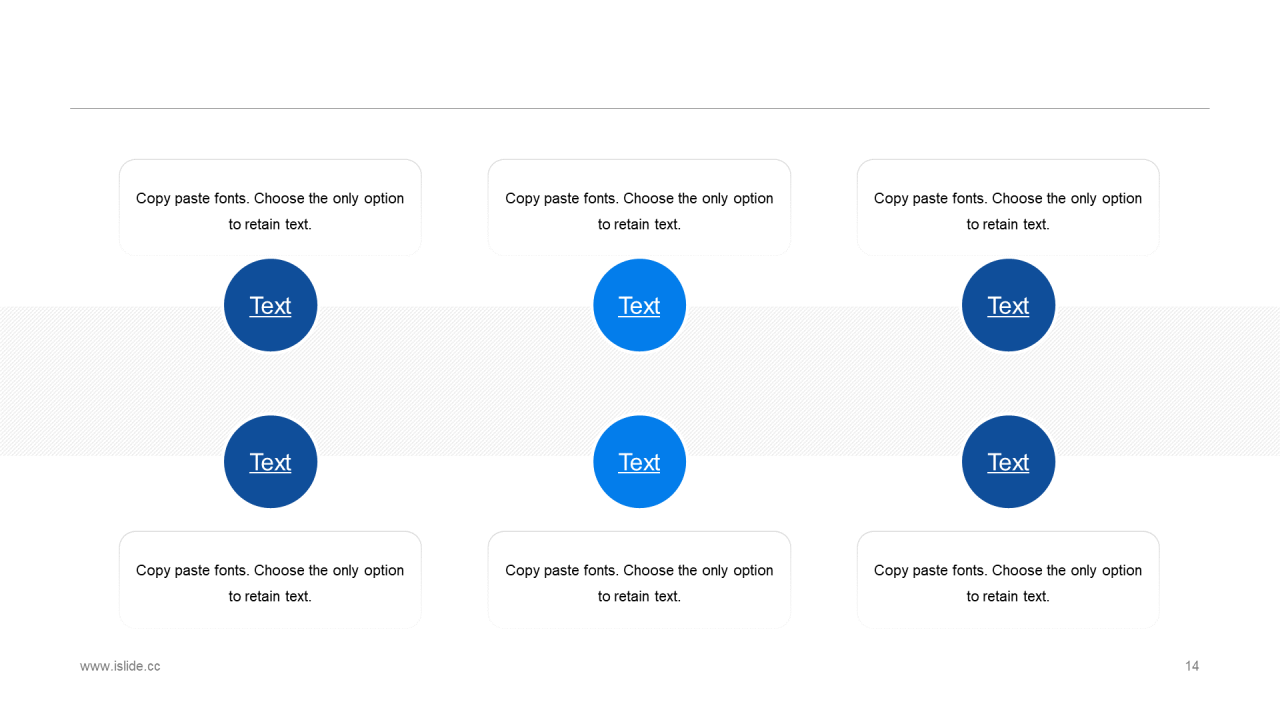The width and height of the screenshot is (1280, 720).
Task: Click the bottom-right 'Copy paste fonts' text box
Action: [x=1008, y=582]
